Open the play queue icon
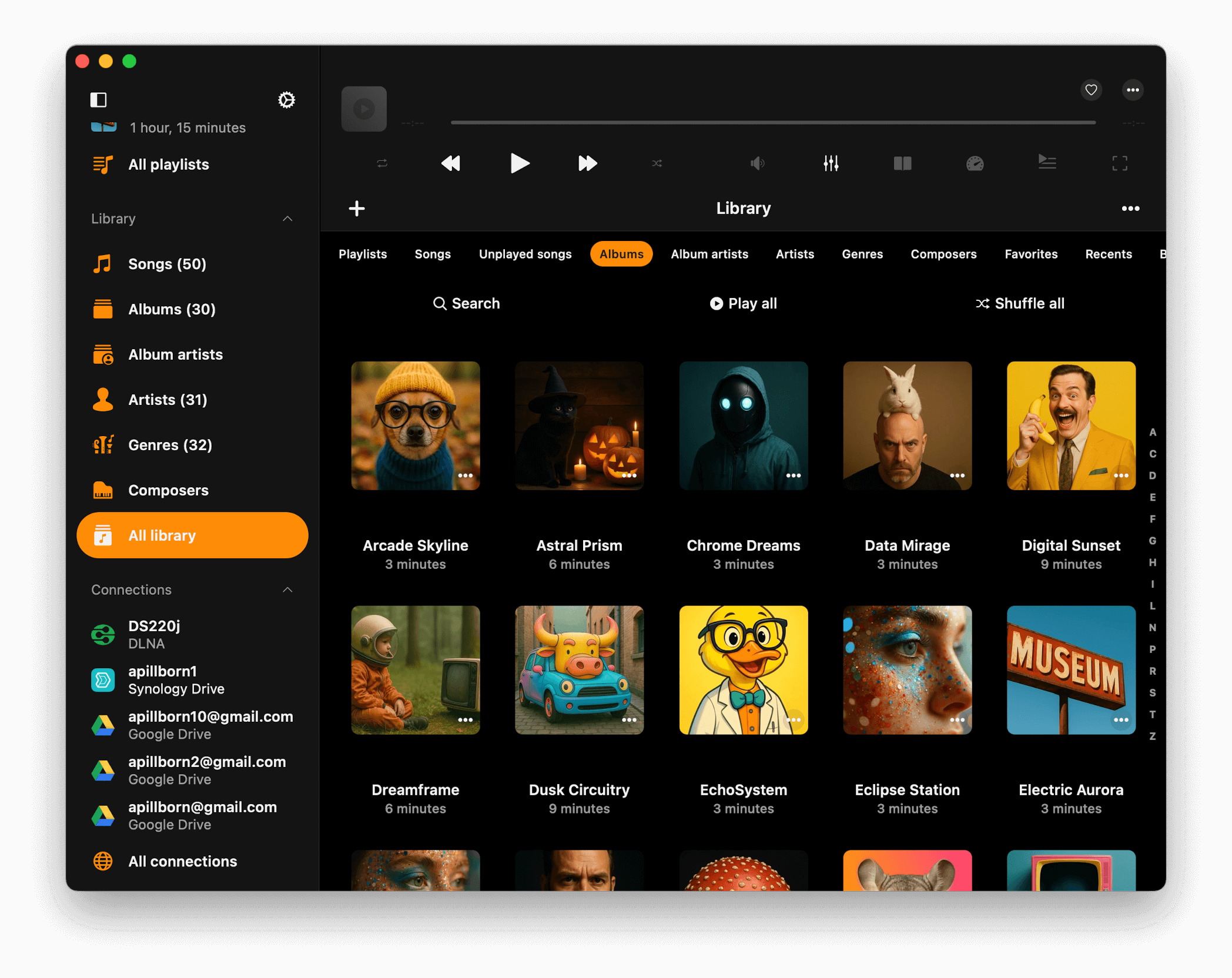The width and height of the screenshot is (1232, 978). tap(1047, 163)
